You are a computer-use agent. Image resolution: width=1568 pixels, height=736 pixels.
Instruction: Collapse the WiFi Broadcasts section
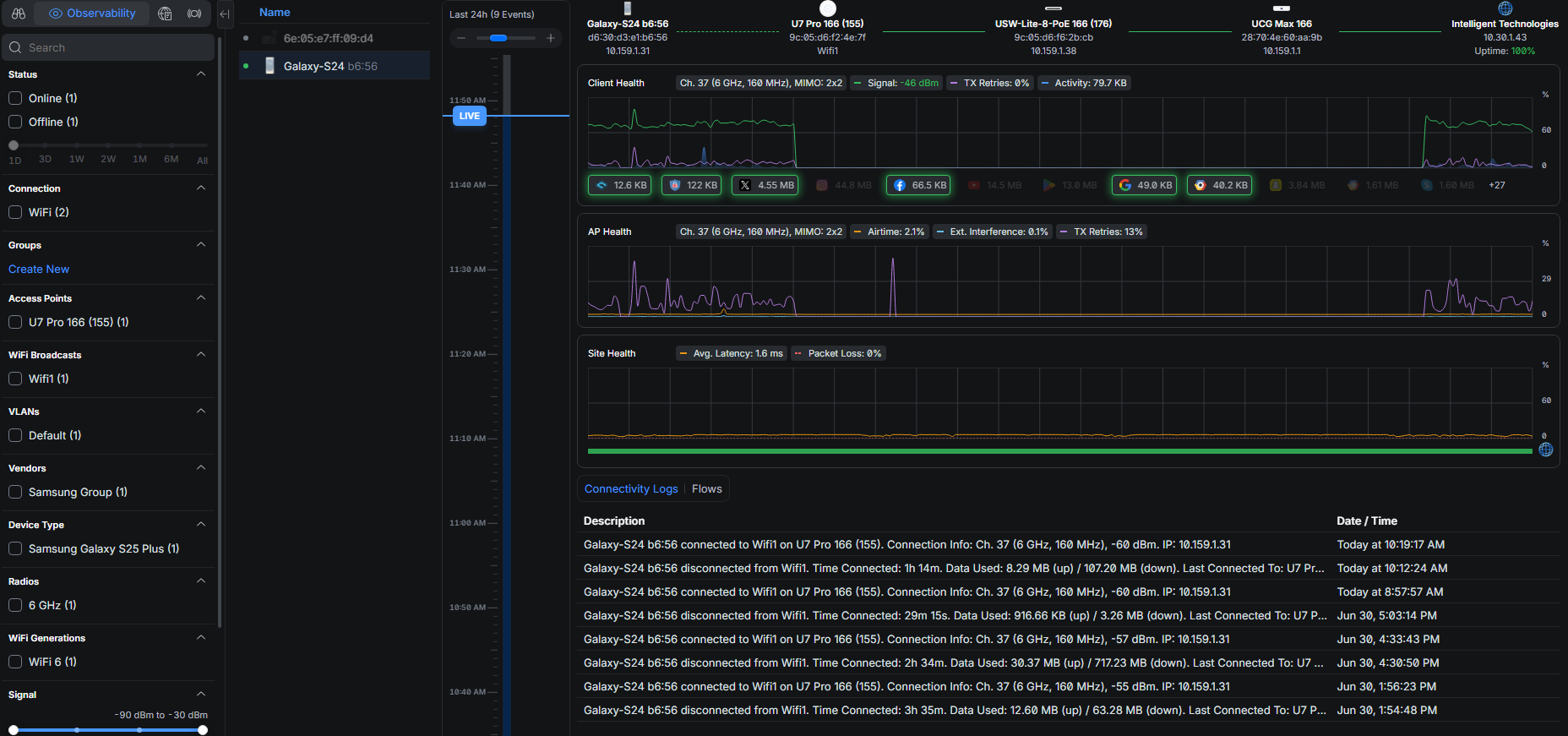pyautogui.click(x=201, y=354)
